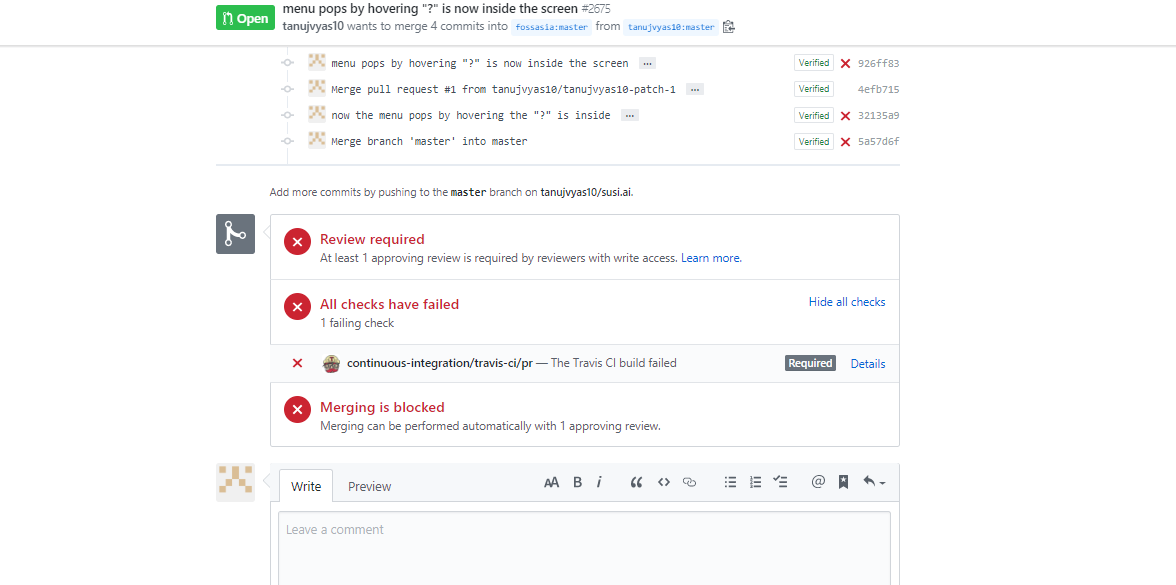Open the @mention user suggestion icon
This screenshot has height=585, width=1176.
coord(818,481)
